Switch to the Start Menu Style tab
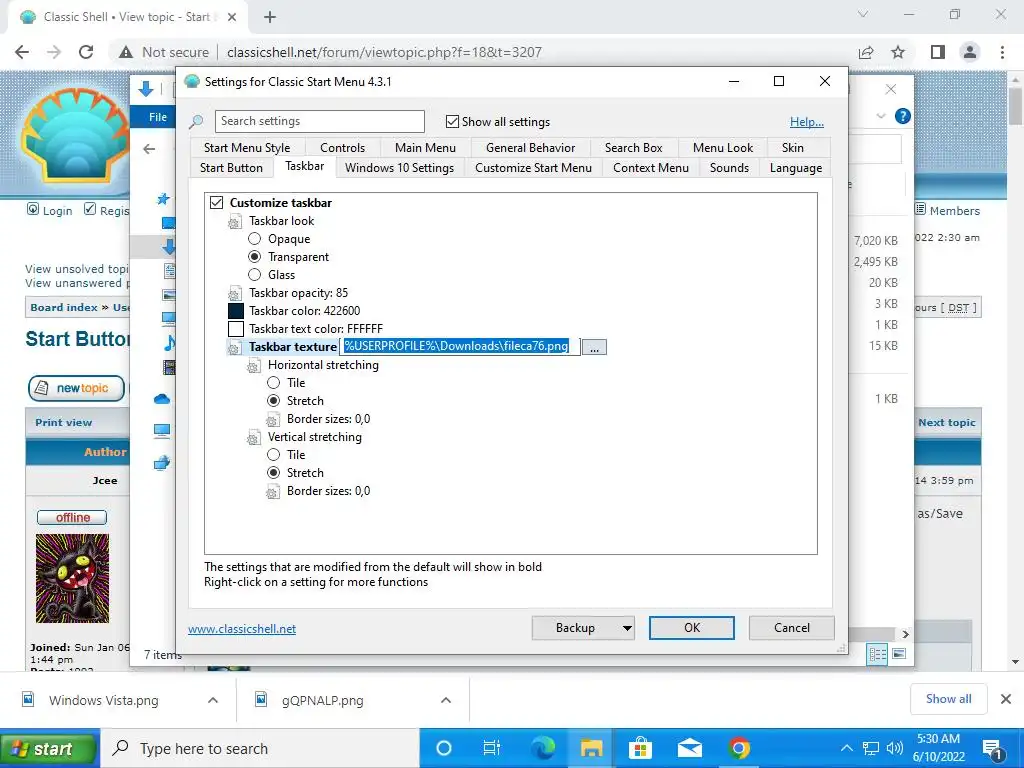The height and width of the screenshot is (768, 1024). pos(246,148)
